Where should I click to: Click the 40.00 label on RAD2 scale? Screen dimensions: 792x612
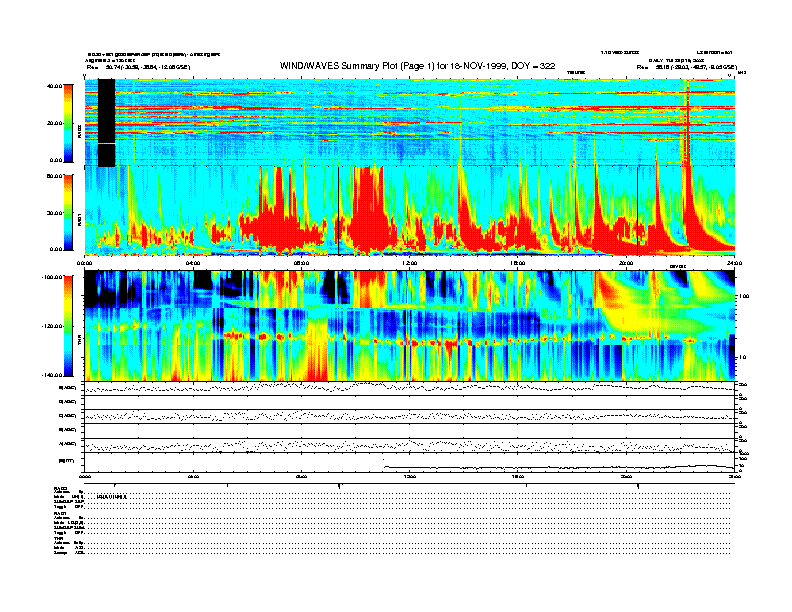click(54, 86)
